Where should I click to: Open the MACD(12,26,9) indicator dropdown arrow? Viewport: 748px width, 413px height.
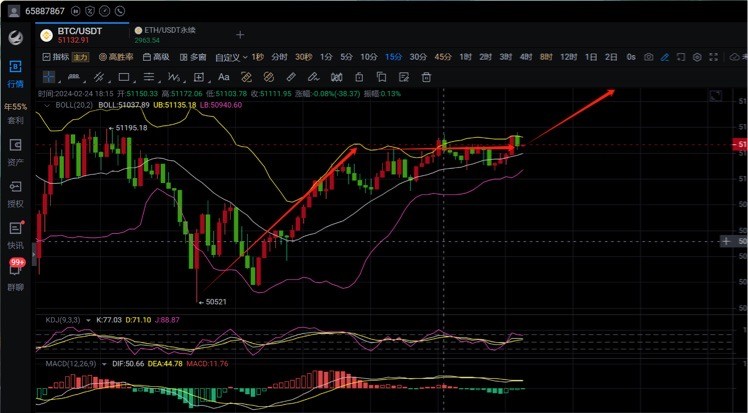(104, 364)
